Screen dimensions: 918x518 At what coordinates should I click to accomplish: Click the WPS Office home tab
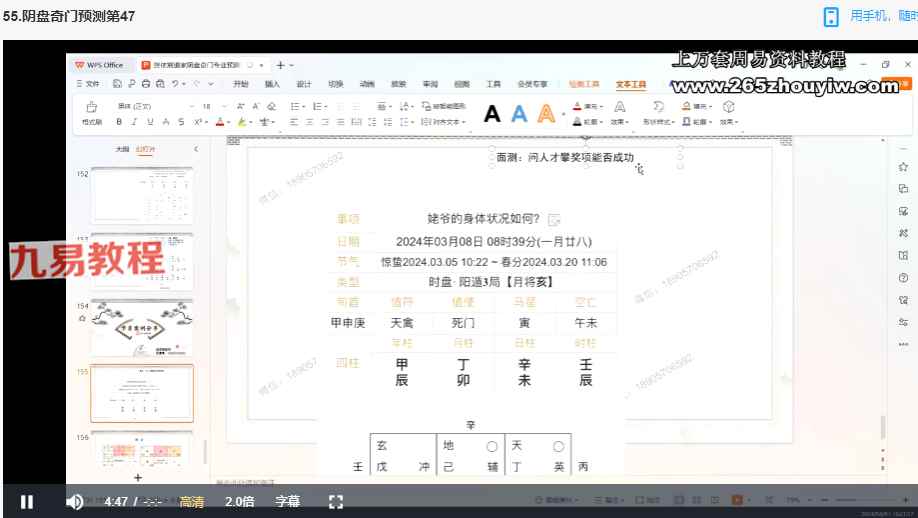click(100, 65)
